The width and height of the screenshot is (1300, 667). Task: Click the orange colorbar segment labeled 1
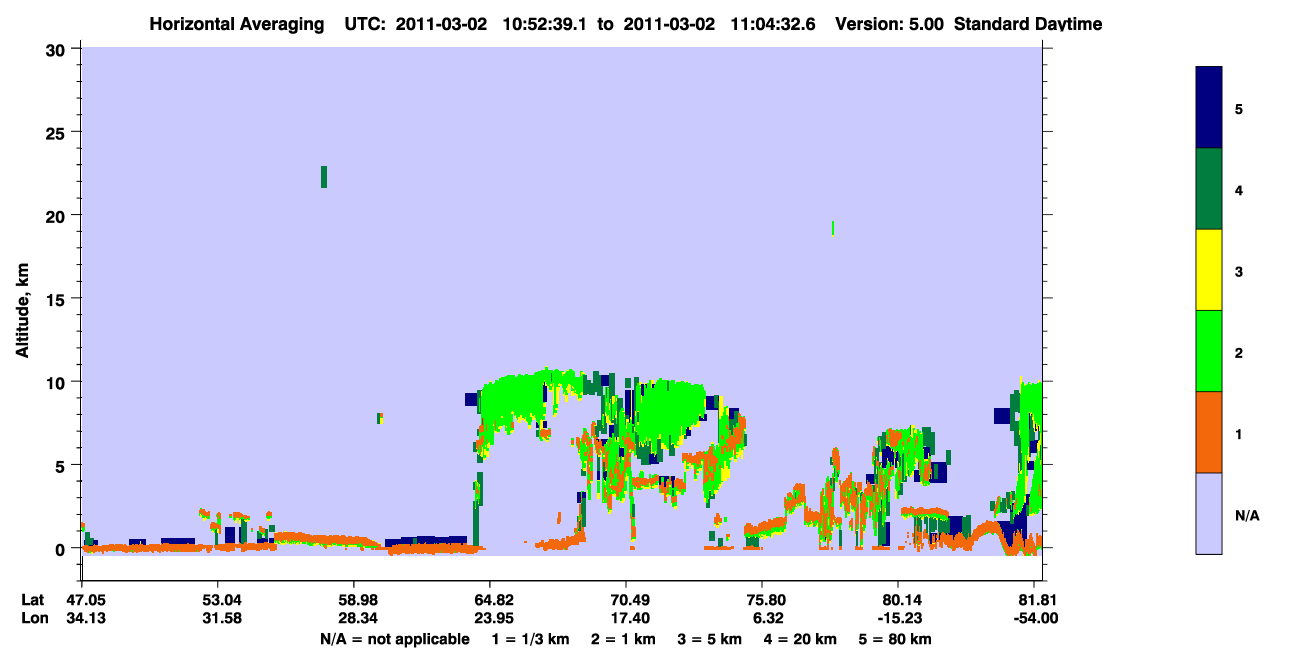pos(1209,432)
